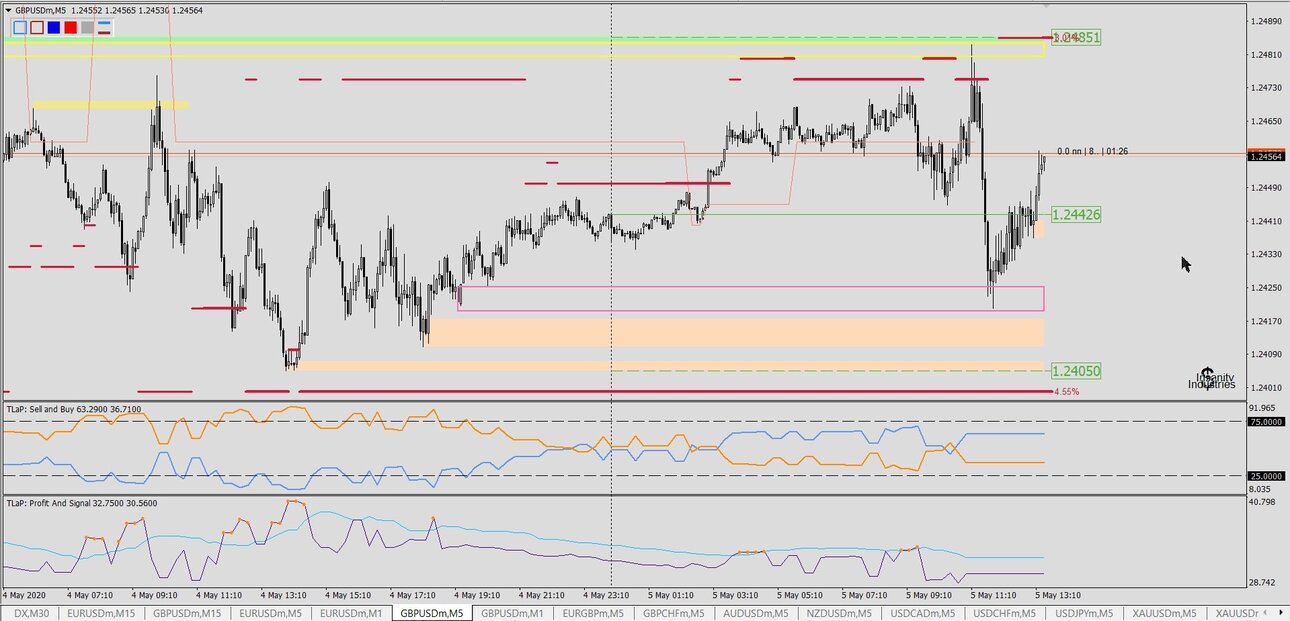Switch to the GBPUSDm,M15 tab
The width and height of the screenshot is (1290, 621).
point(187,613)
